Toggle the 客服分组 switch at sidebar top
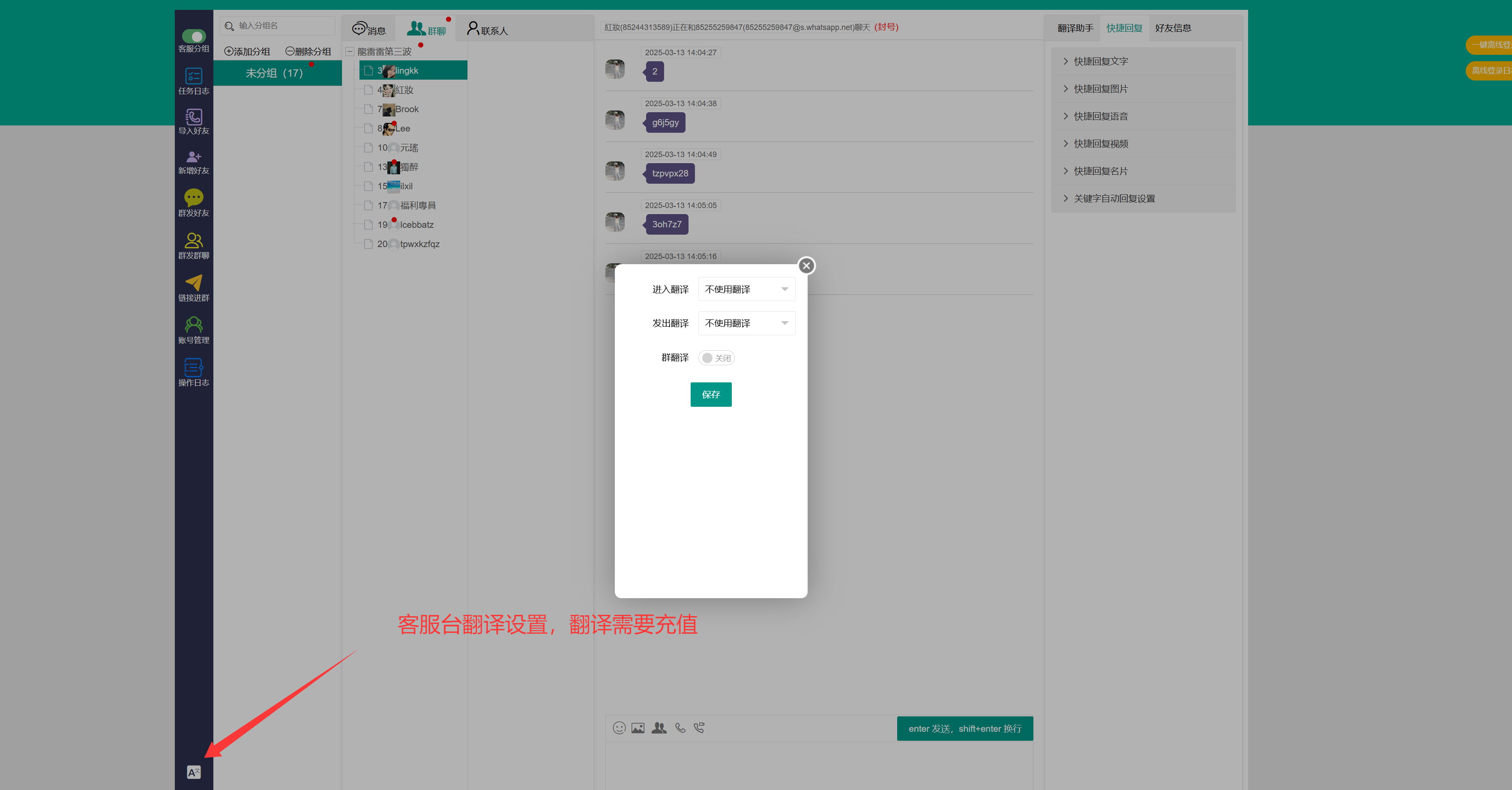This screenshot has height=790, width=1512. tap(194, 36)
